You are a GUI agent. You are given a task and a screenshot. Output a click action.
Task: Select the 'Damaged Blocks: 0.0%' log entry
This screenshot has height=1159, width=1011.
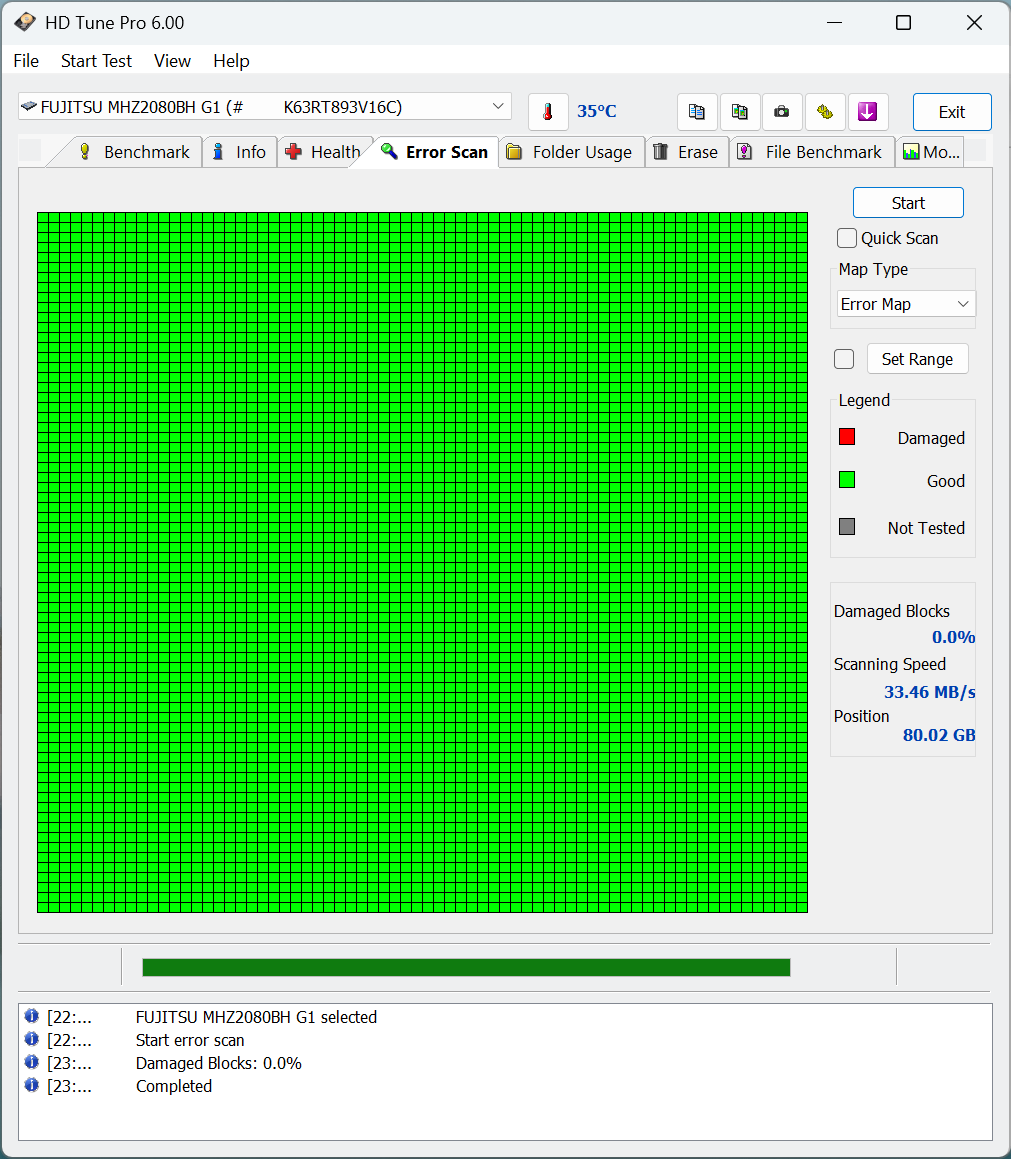tap(219, 1063)
